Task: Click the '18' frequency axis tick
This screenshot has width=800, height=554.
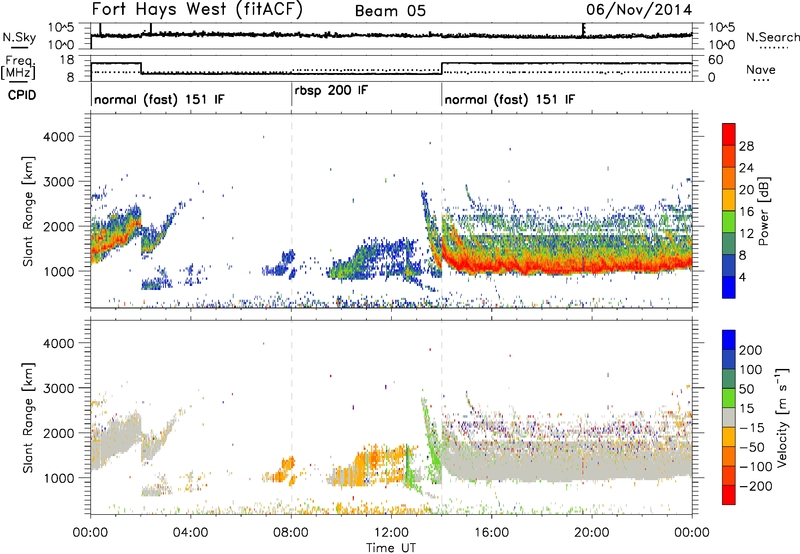Action: pyautogui.click(x=66, y=60)
